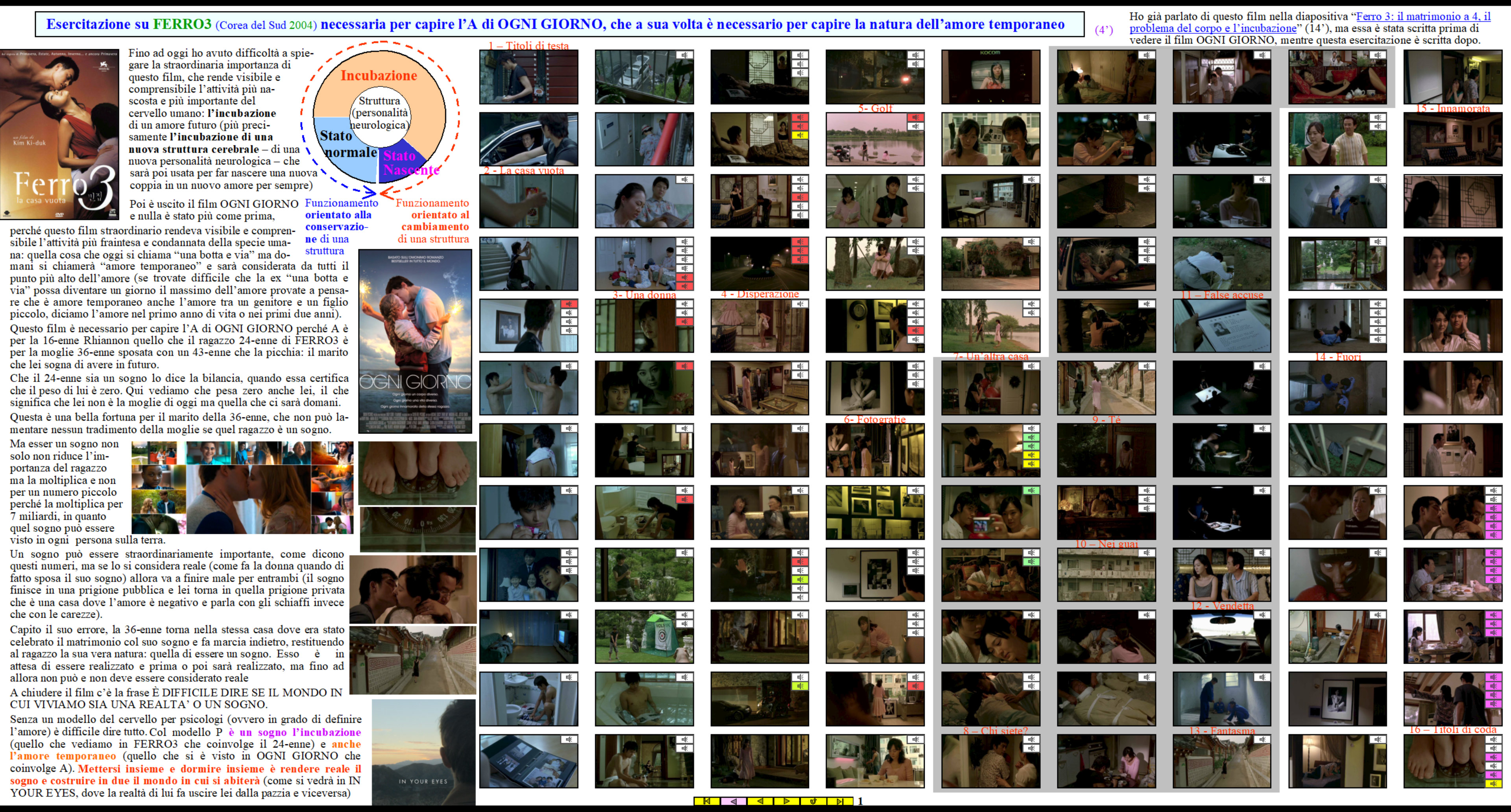
Task: Click yellow sound icon on feet-on-scale final thumbnail
Action: click(x=1493, y=784)
